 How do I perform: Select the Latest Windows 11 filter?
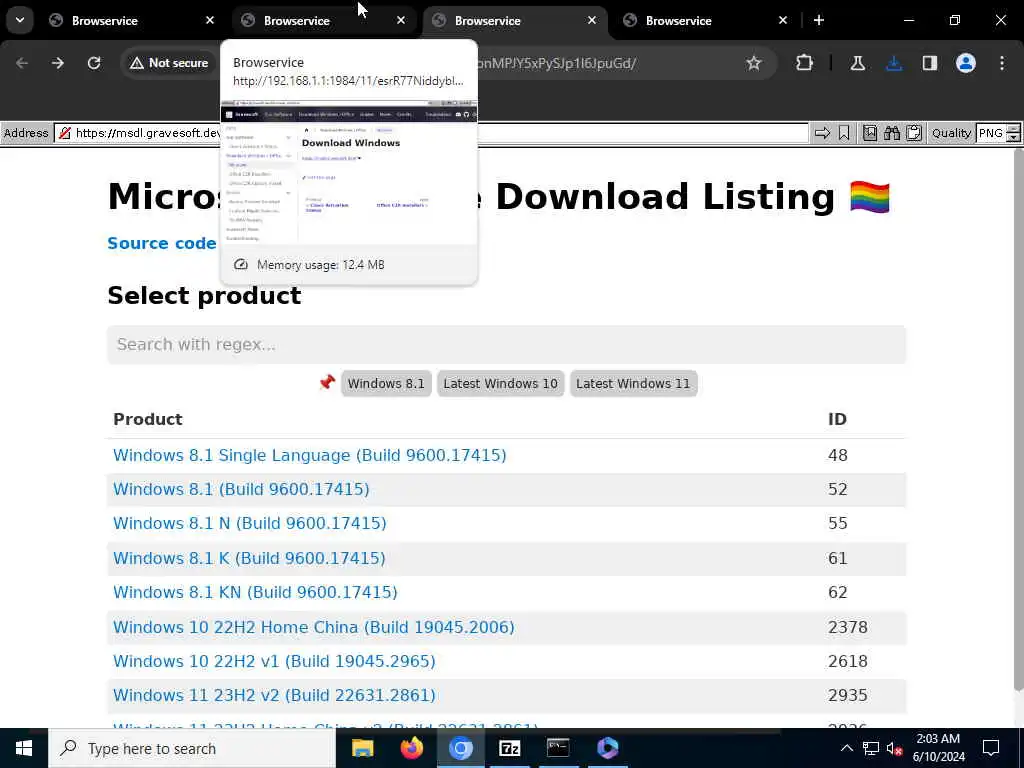633,383
